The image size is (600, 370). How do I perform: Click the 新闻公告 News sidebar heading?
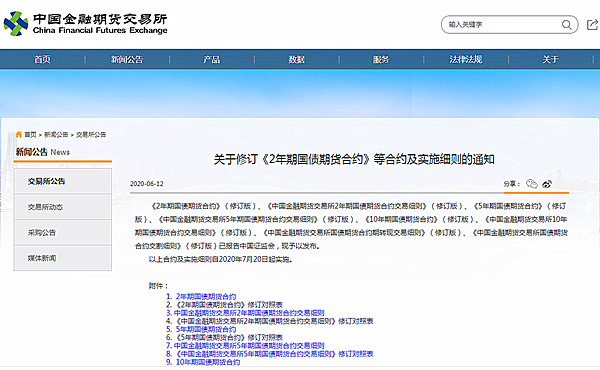click(x=42, y=152)
